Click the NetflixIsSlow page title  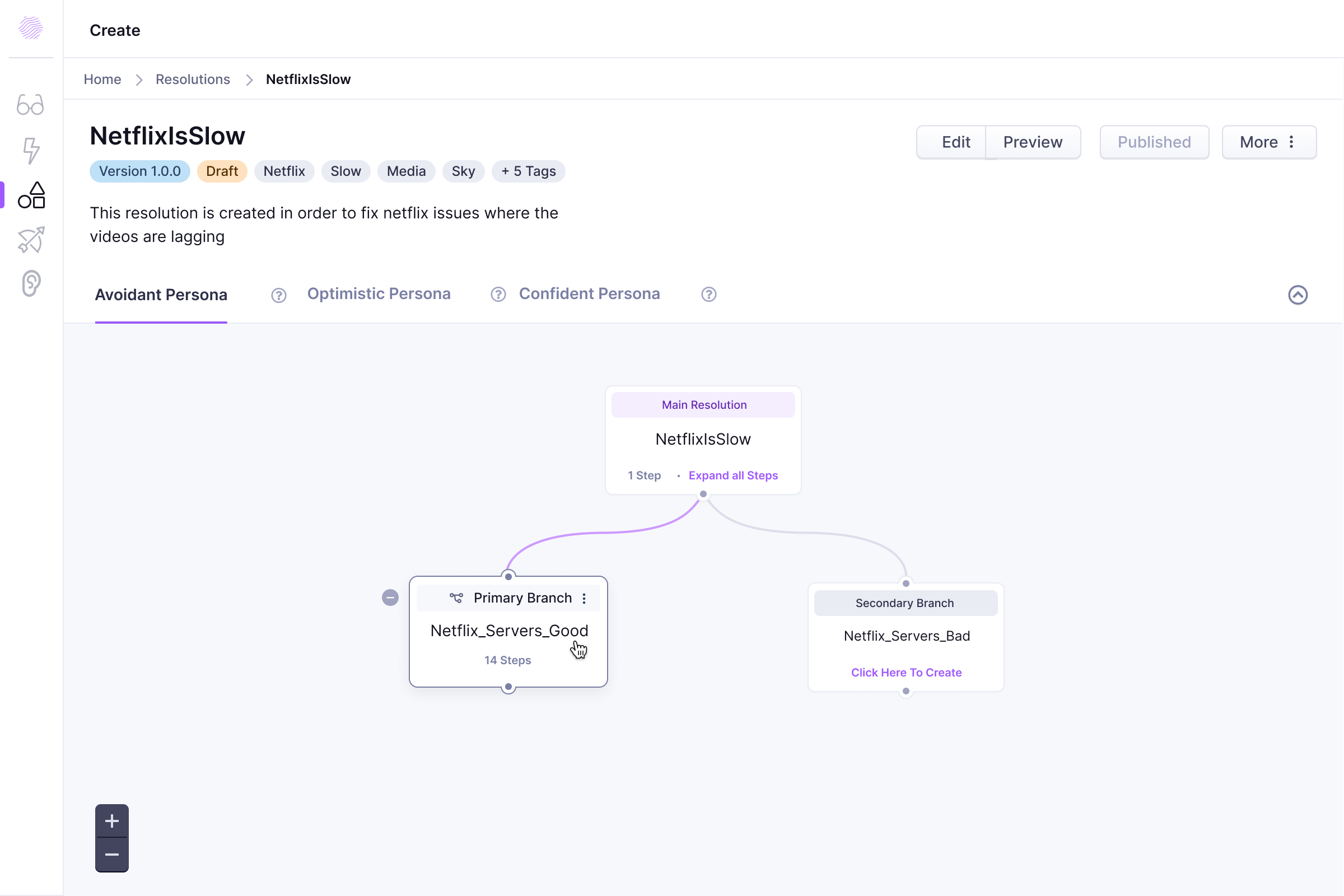point(167,136)
